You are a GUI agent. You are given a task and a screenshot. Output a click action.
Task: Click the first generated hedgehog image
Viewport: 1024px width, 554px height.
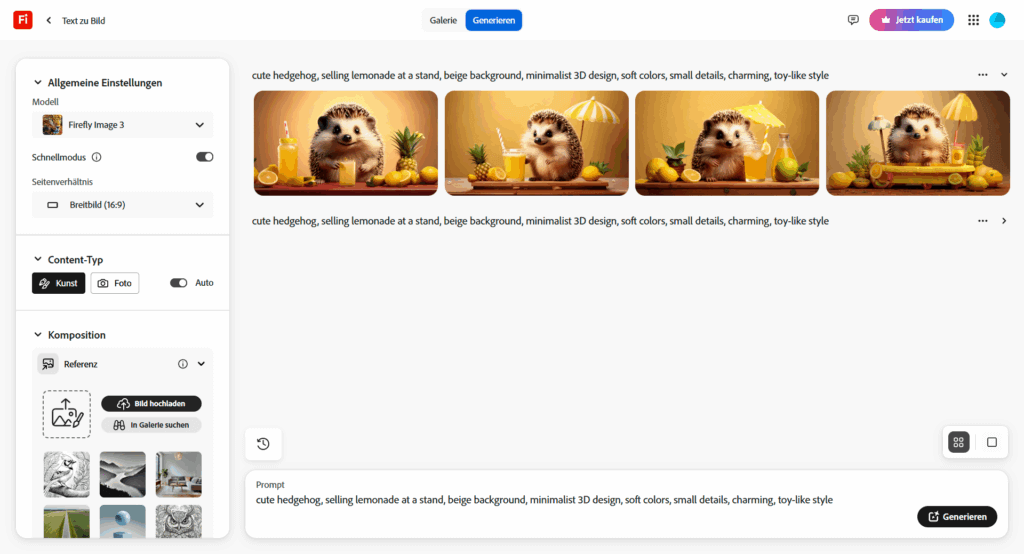(345, 142)
